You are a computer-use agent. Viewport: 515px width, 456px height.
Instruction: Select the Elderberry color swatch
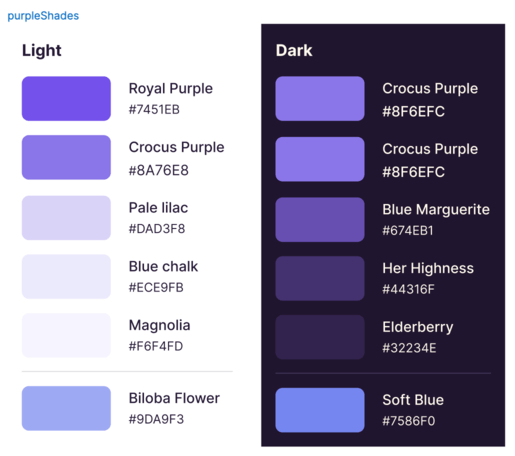320,337
